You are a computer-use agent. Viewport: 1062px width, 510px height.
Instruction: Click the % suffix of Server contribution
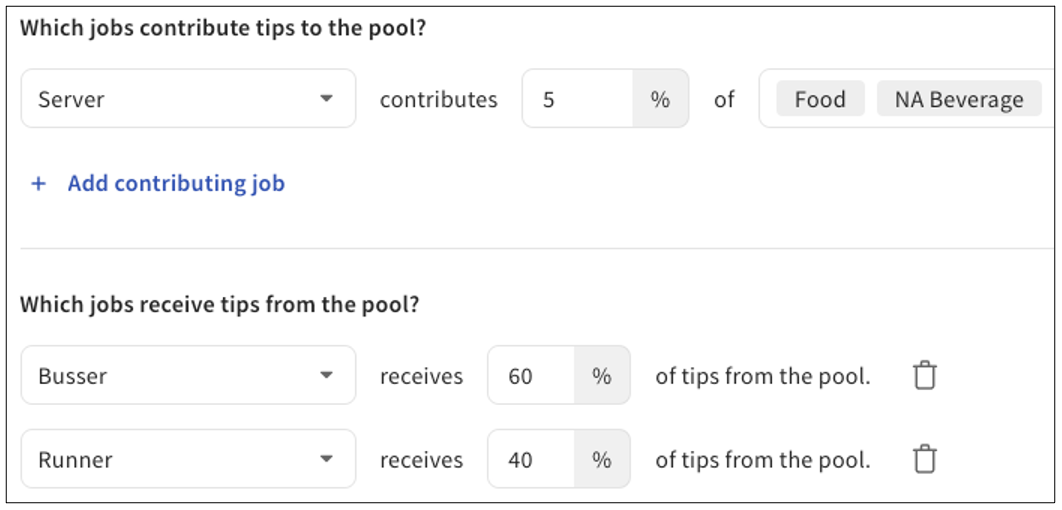click(x=660, y=99)
